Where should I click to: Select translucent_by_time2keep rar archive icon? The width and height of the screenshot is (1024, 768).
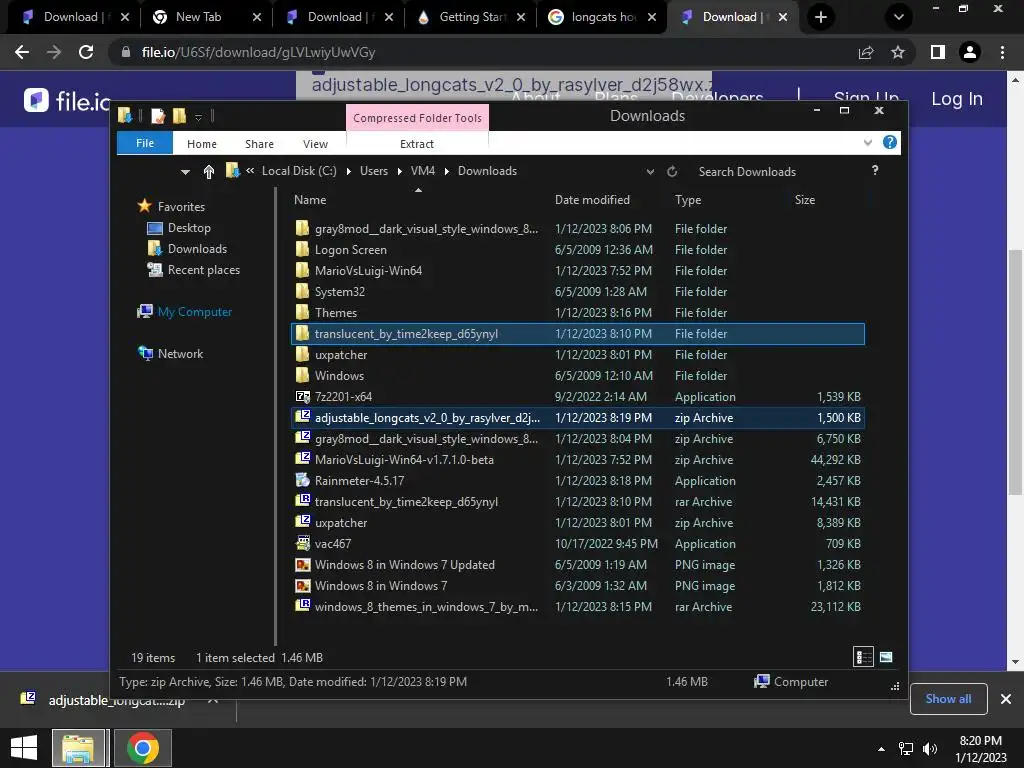[x=302, y=501]
